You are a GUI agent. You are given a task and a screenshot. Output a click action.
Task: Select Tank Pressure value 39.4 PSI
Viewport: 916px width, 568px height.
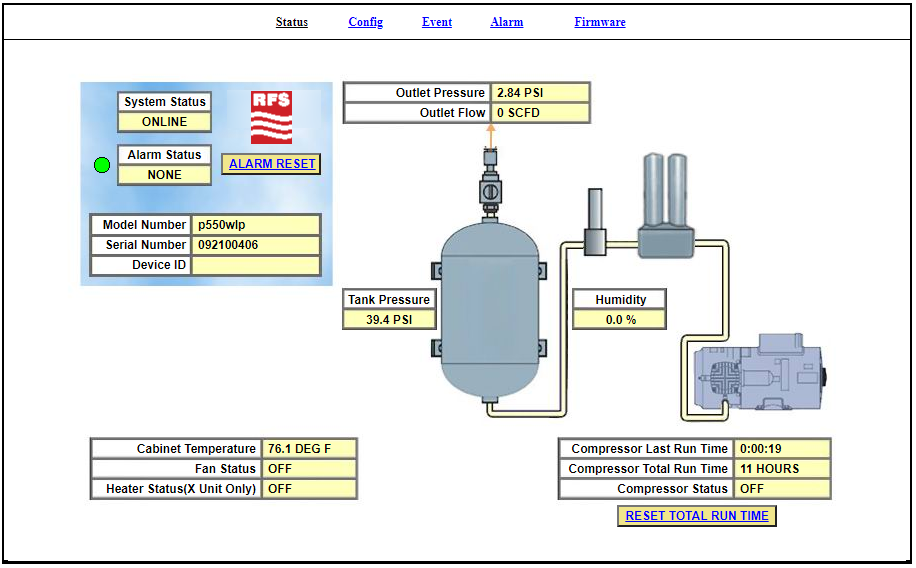click(x=389, y=320)
